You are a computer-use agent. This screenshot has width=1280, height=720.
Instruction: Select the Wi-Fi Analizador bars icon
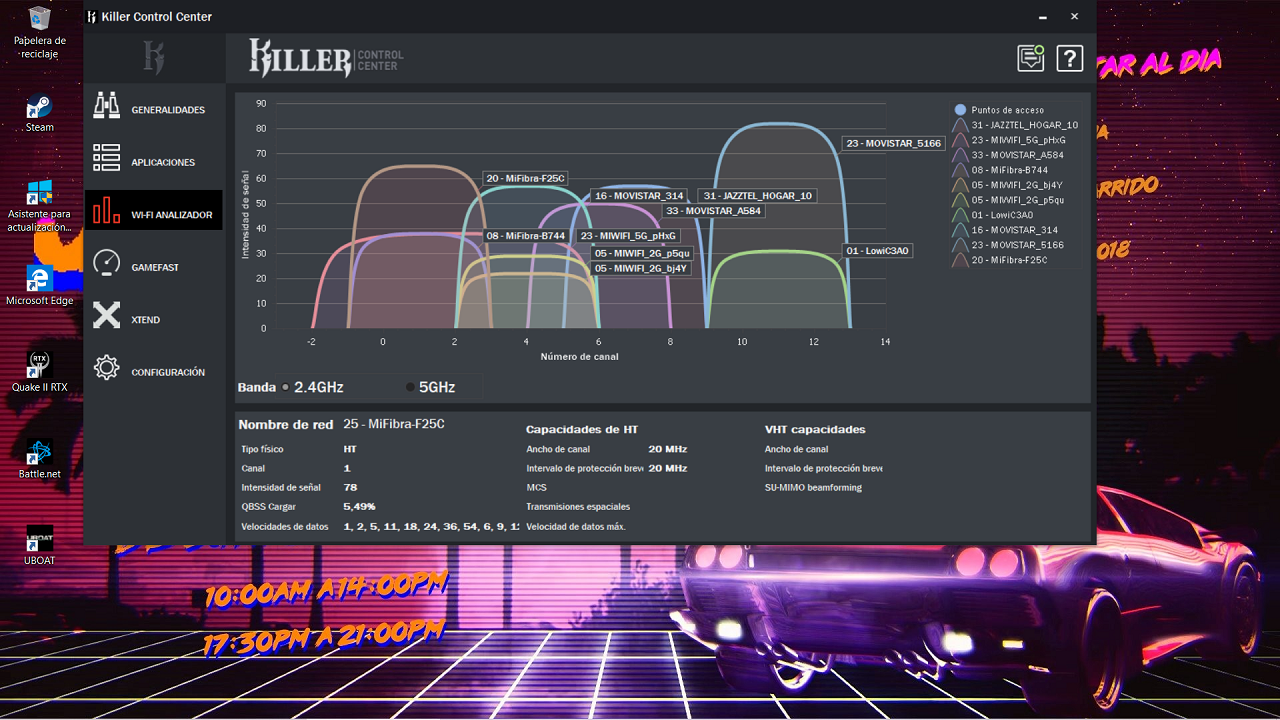[107, 211]
